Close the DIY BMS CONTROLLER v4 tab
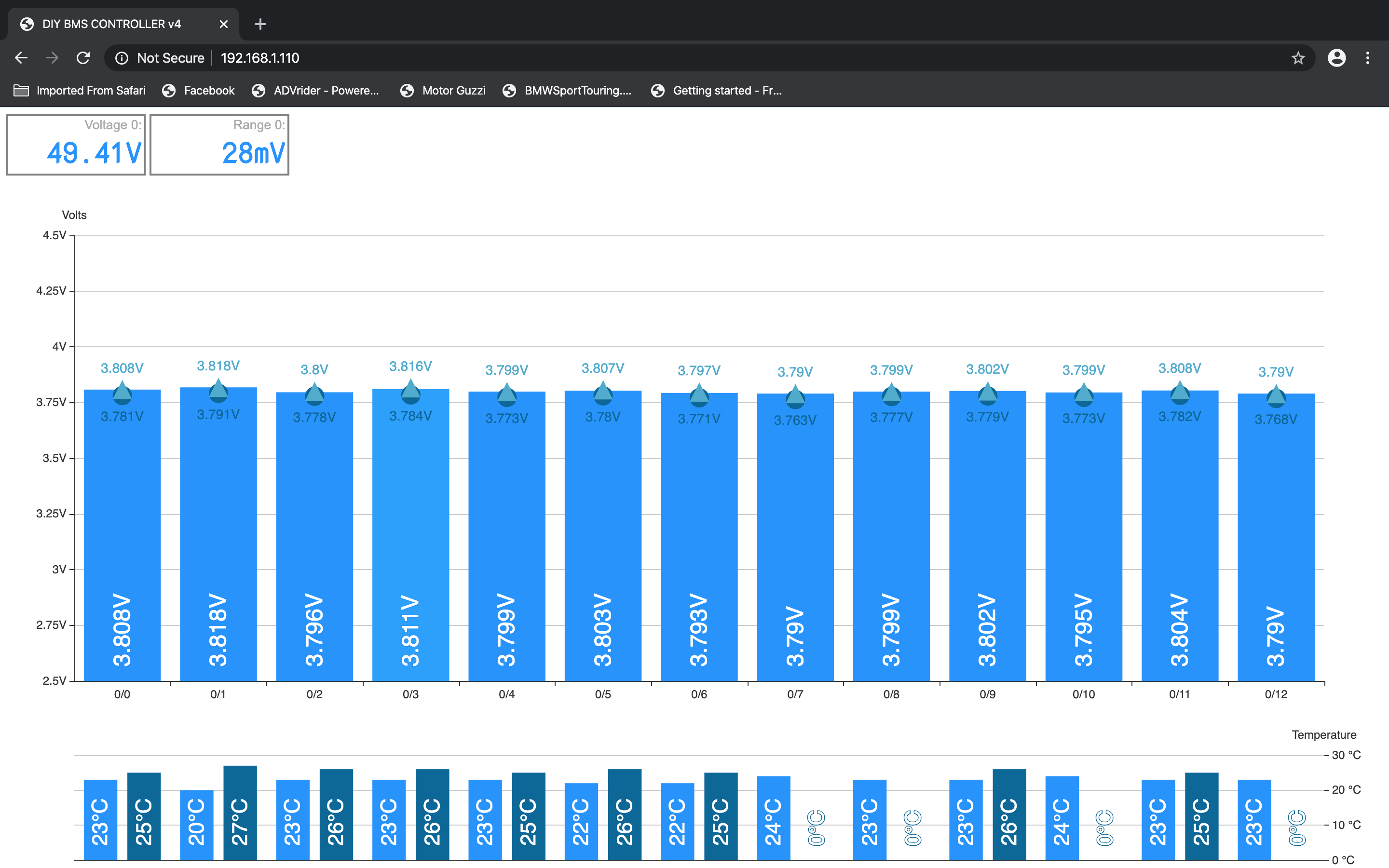1389x868 pixels. coord(224,24)
